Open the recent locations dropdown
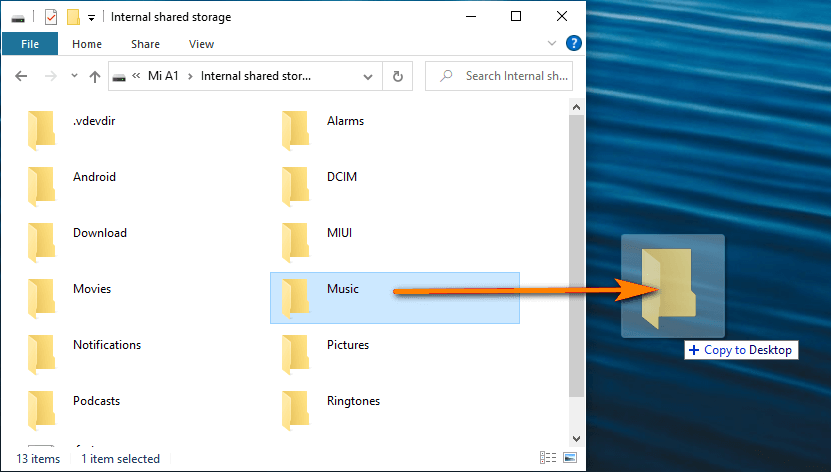The width and height of the screenshot is (831, 472). (x=74, y=76)
